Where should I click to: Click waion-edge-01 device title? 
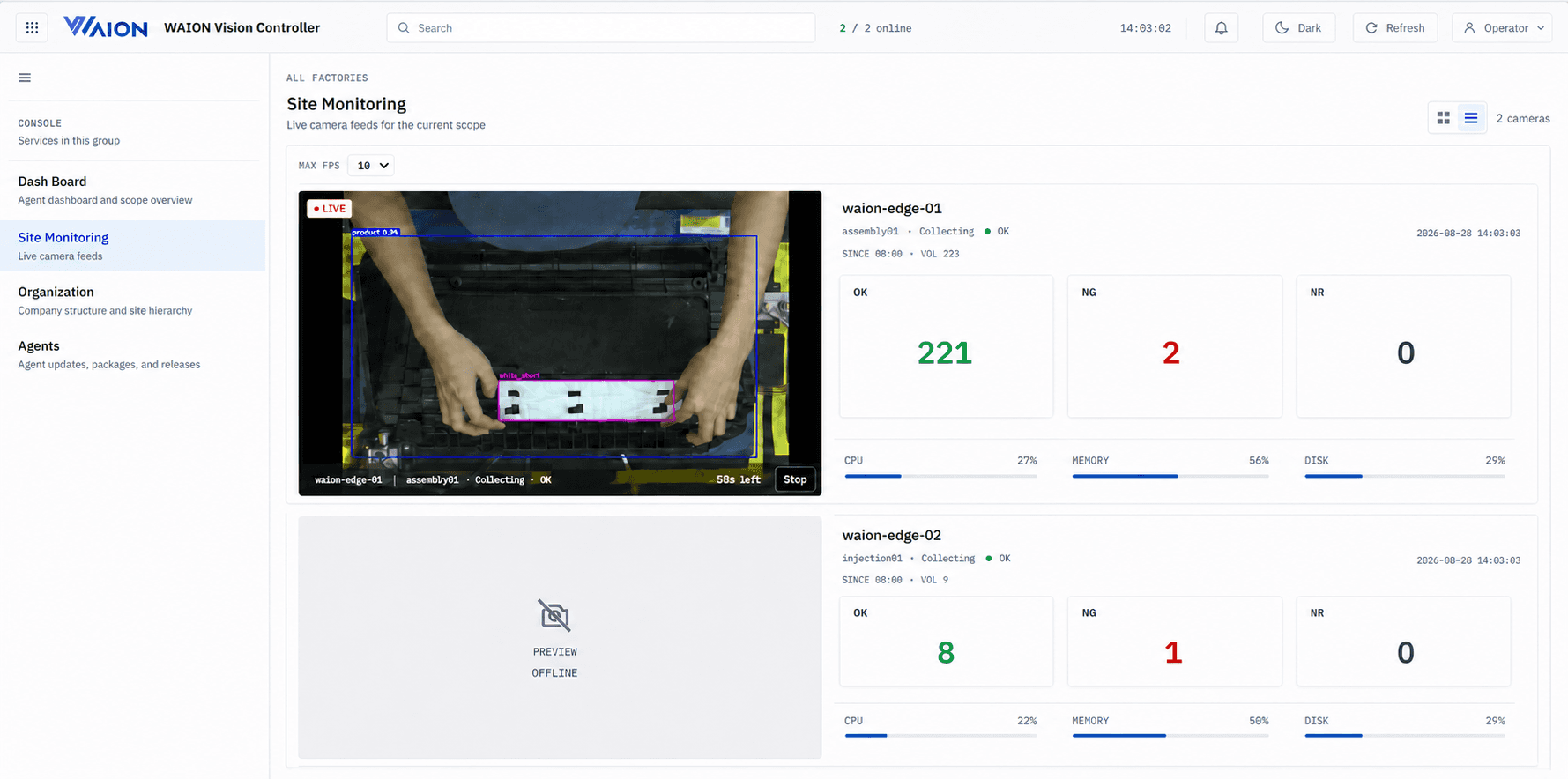(x=892, y=209)
